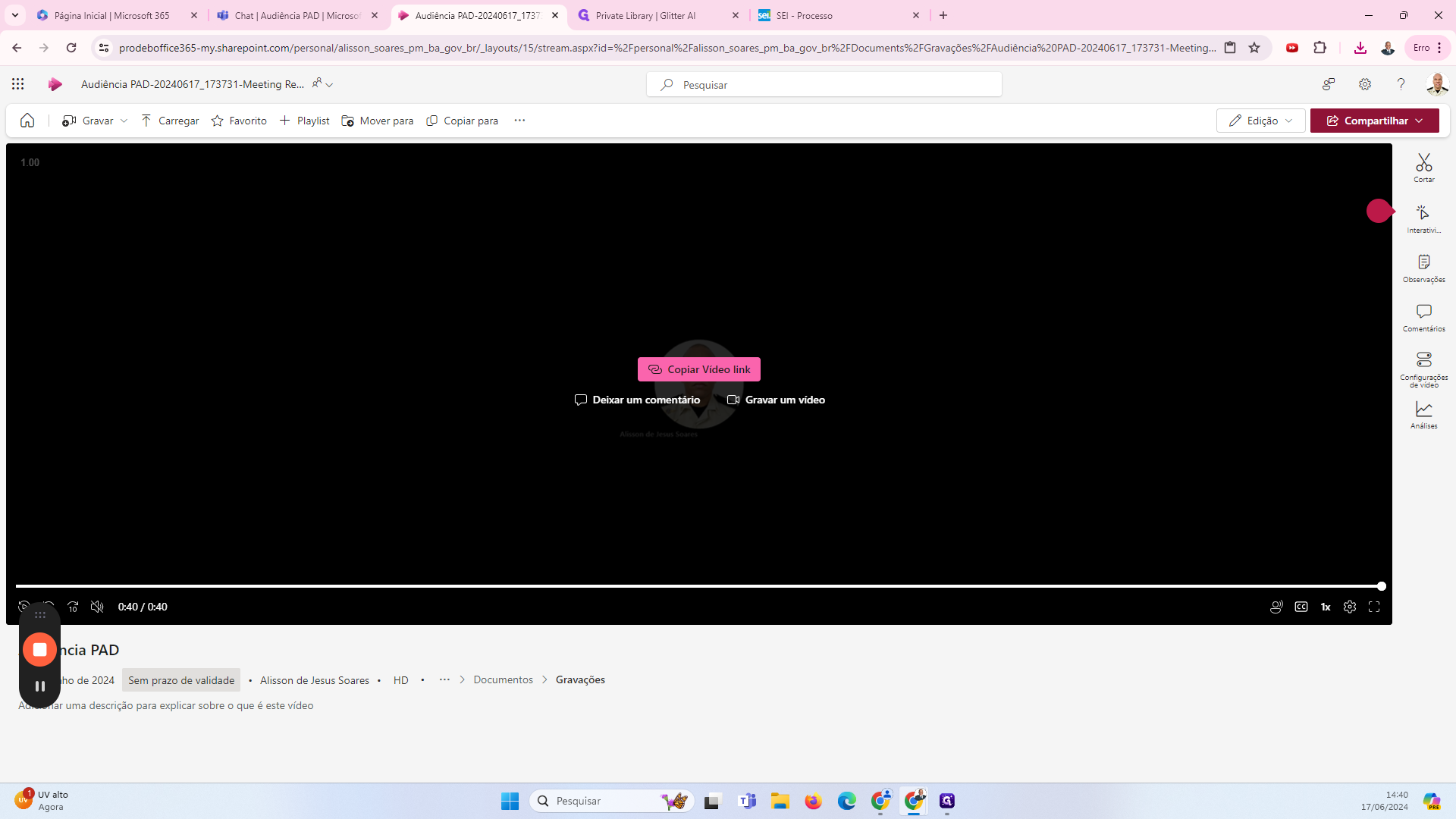1456x819 pixels.
Task: Toggle closed captions CC
Action: [1301, 607]
